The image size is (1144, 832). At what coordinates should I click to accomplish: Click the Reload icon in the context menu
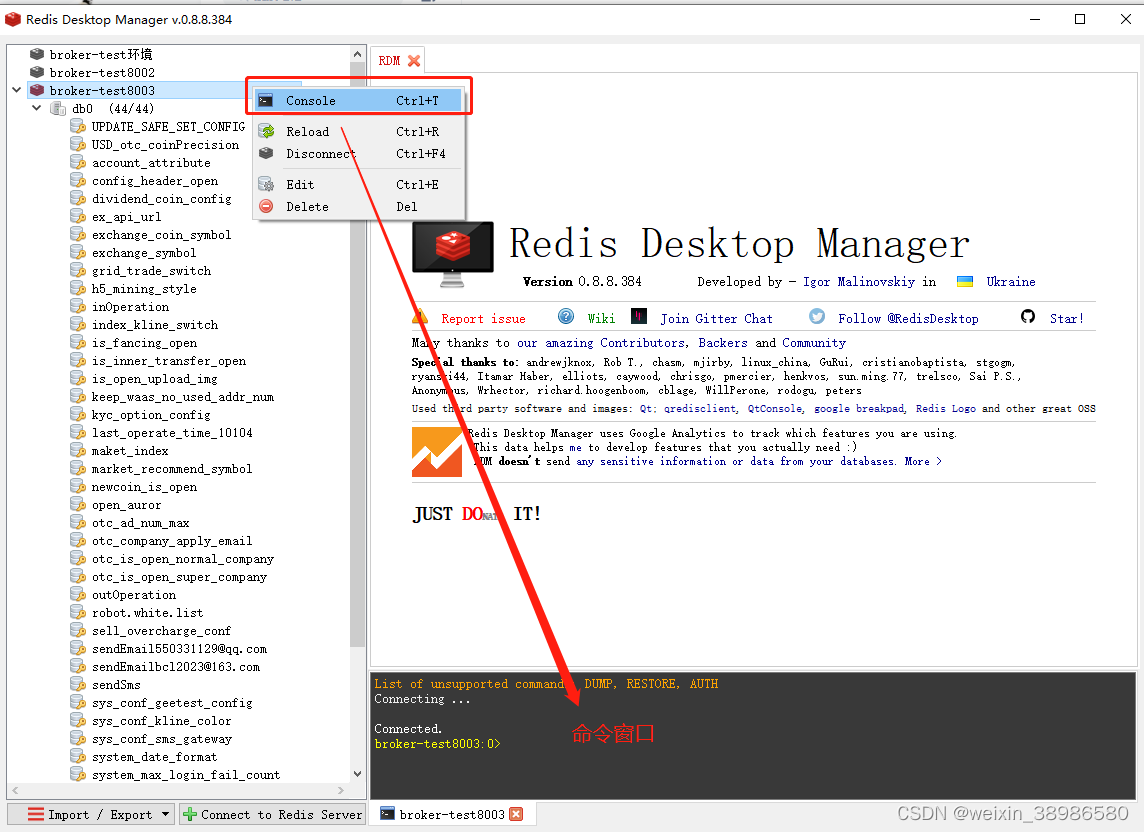(x=266, y=131)
